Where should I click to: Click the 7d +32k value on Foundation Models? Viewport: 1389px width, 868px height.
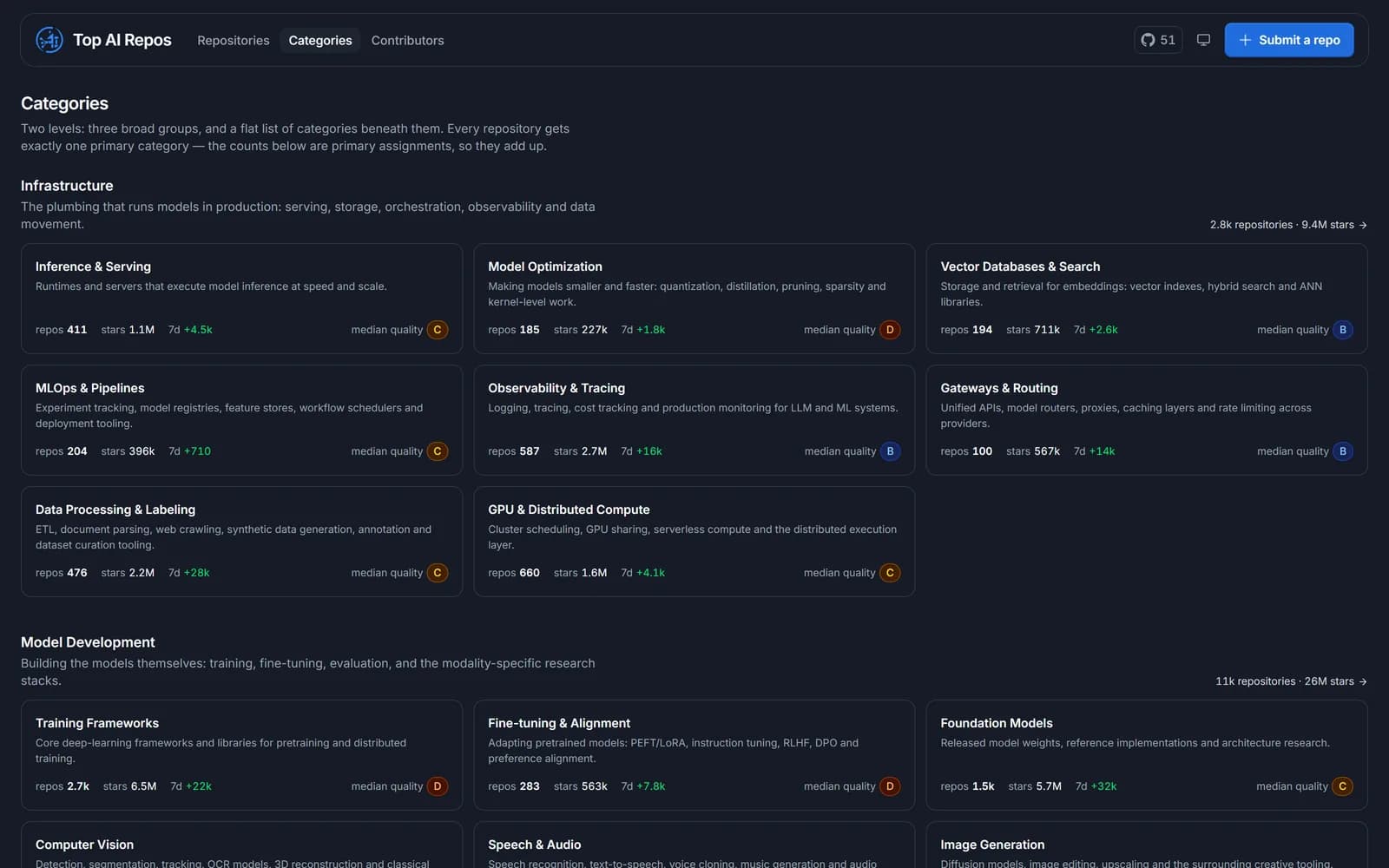1096,786
